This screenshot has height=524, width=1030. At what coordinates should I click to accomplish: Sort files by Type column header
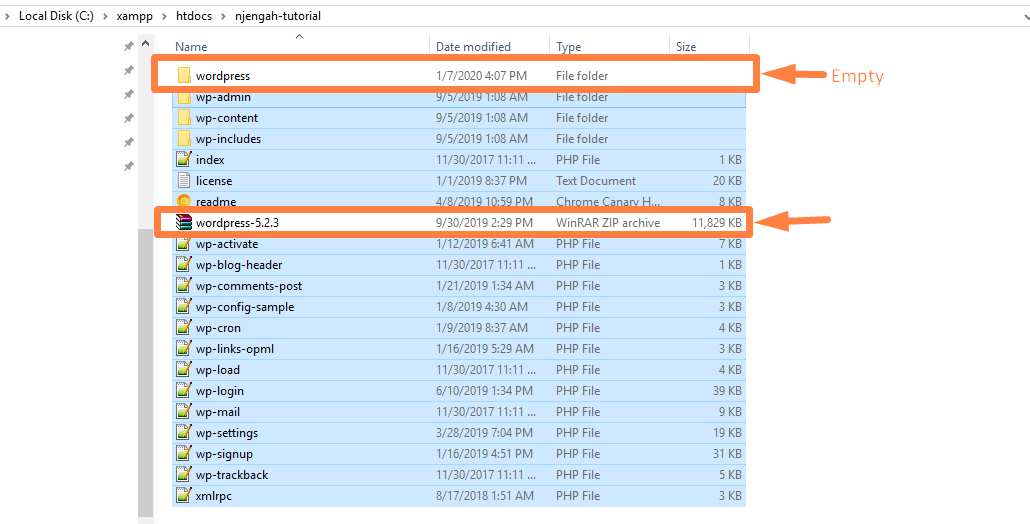(x=568, y=47)
